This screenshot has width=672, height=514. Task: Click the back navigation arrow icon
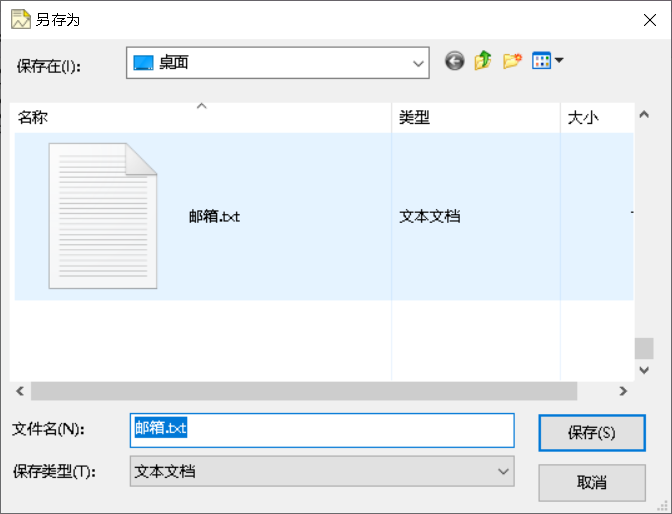[455, 61]
